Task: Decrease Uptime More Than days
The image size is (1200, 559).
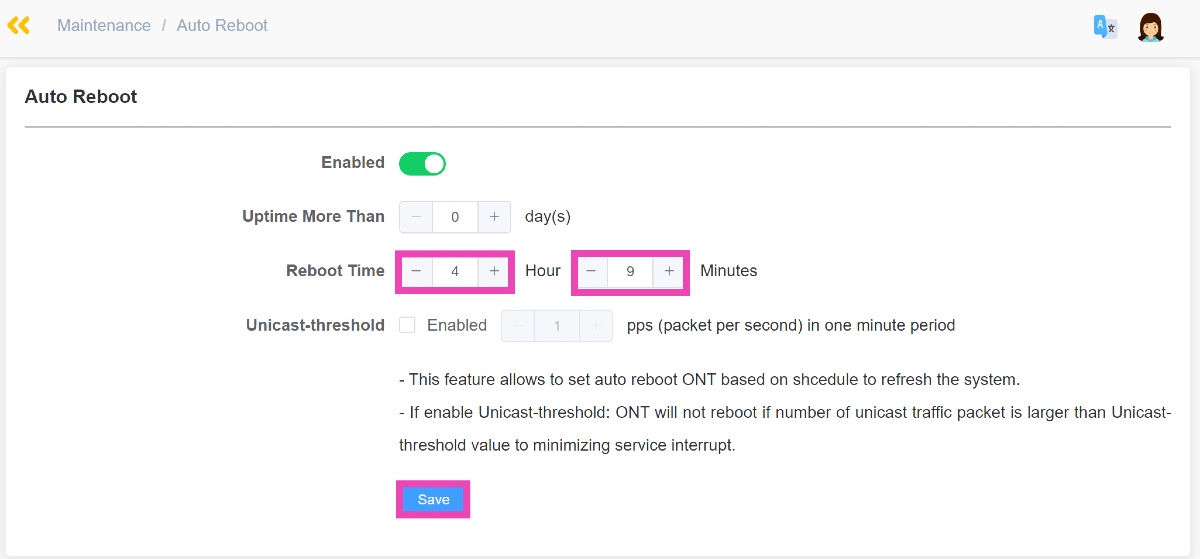Action: pos(416,217)
